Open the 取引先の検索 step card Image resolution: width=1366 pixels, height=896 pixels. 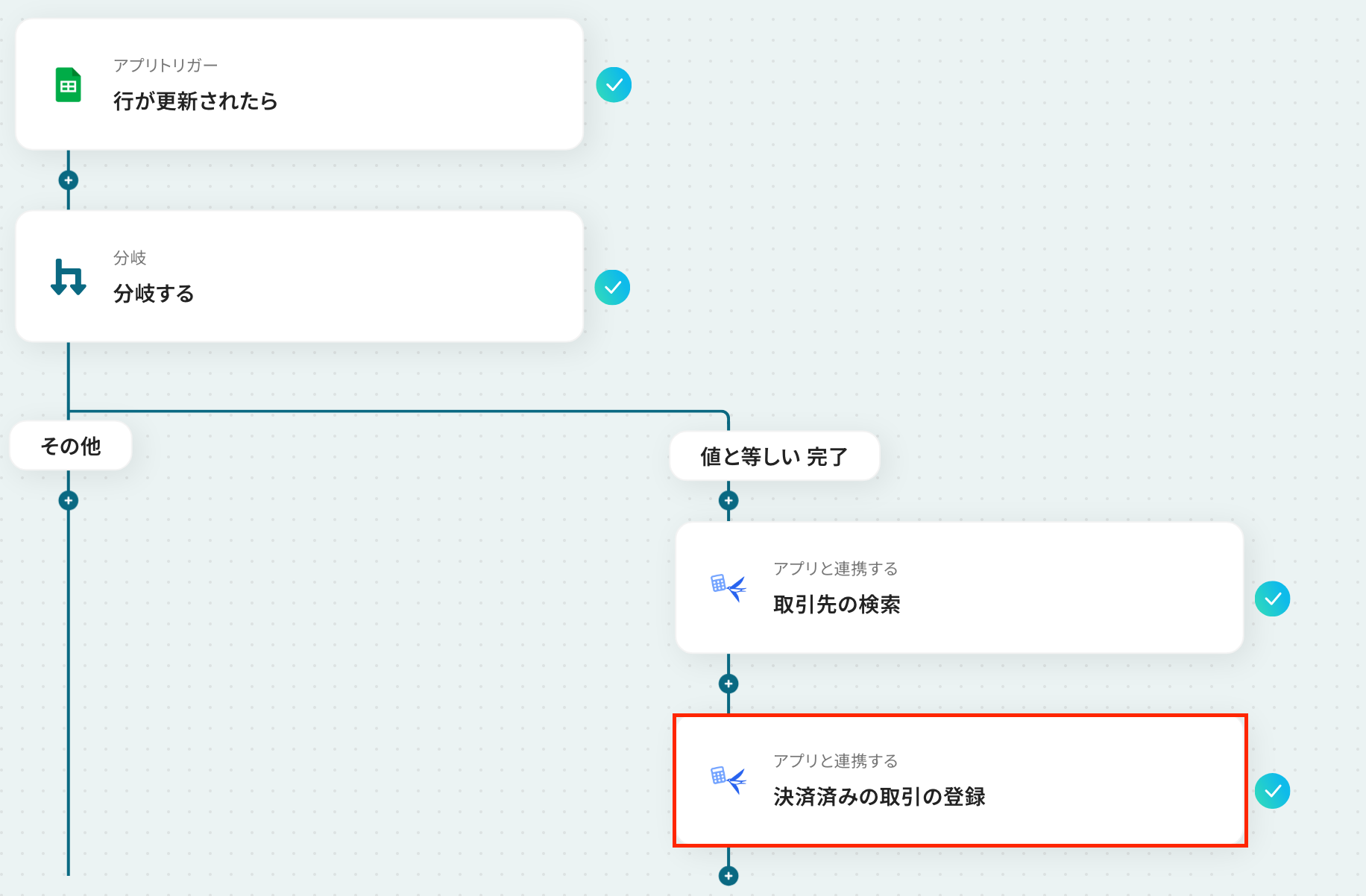pos(960,587)
